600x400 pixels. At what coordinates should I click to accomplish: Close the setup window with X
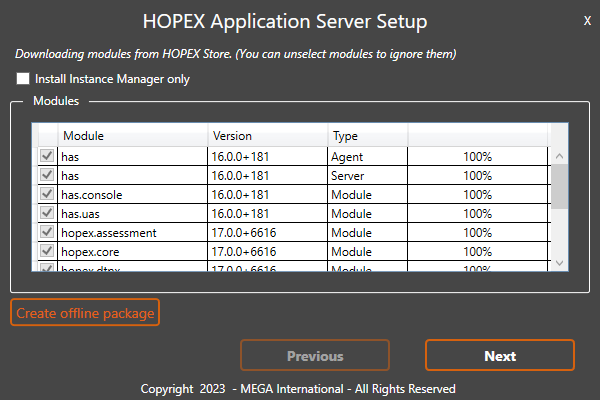coord(587,20)
